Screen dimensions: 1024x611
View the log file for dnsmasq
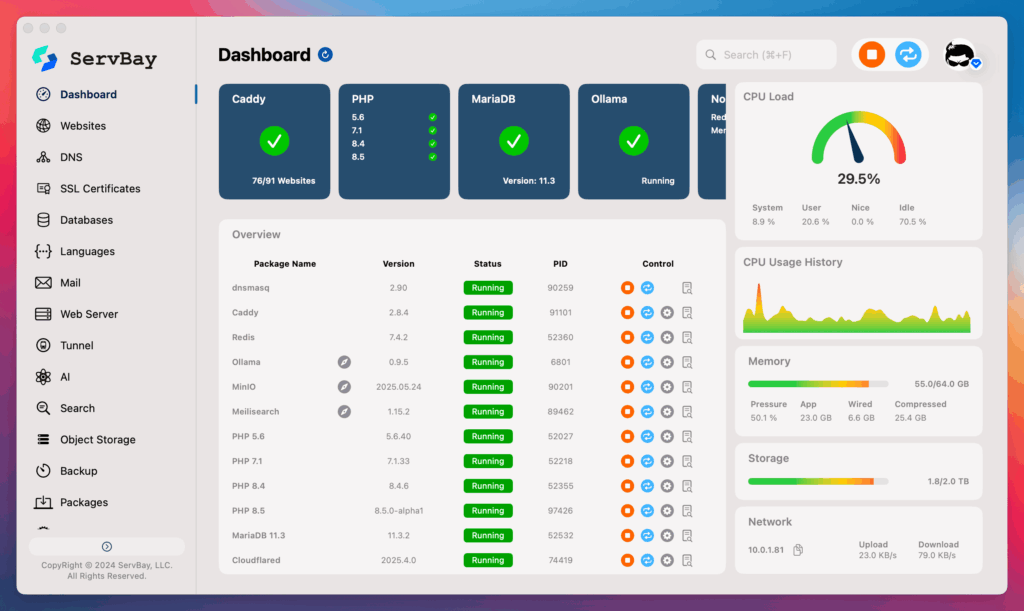point(687,288)
